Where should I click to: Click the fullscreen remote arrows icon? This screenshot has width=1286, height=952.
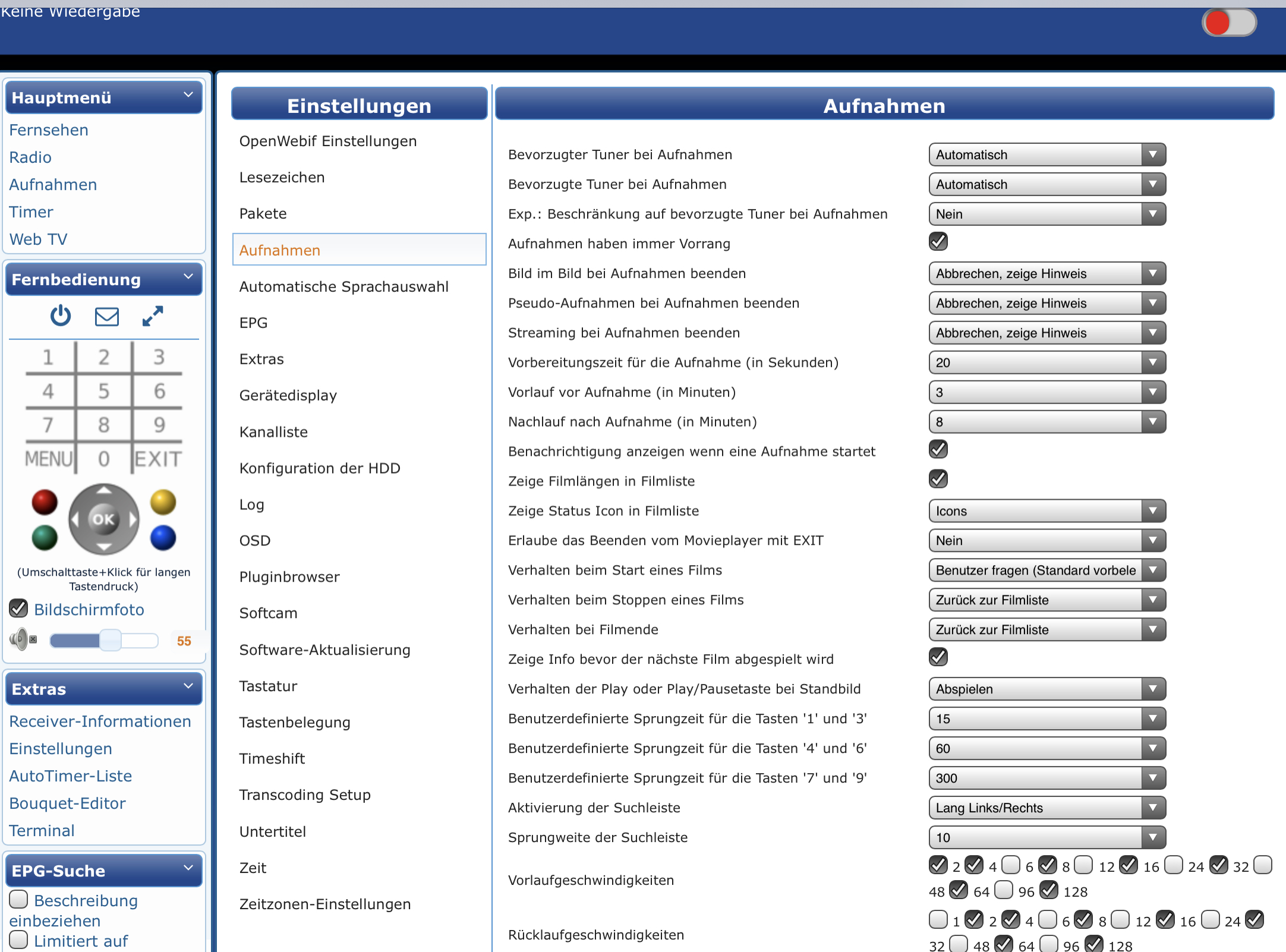[153, 316]
